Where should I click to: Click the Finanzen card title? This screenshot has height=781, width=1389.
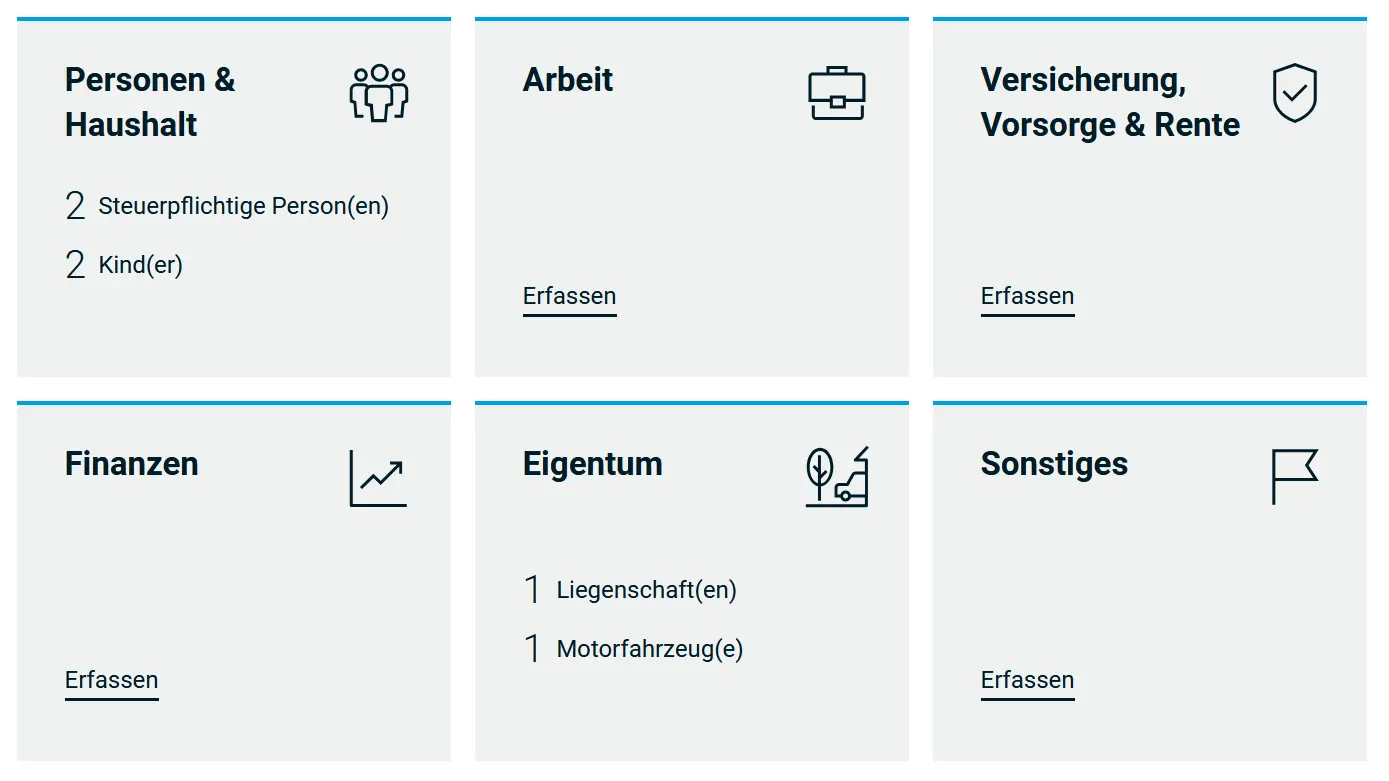131,464
